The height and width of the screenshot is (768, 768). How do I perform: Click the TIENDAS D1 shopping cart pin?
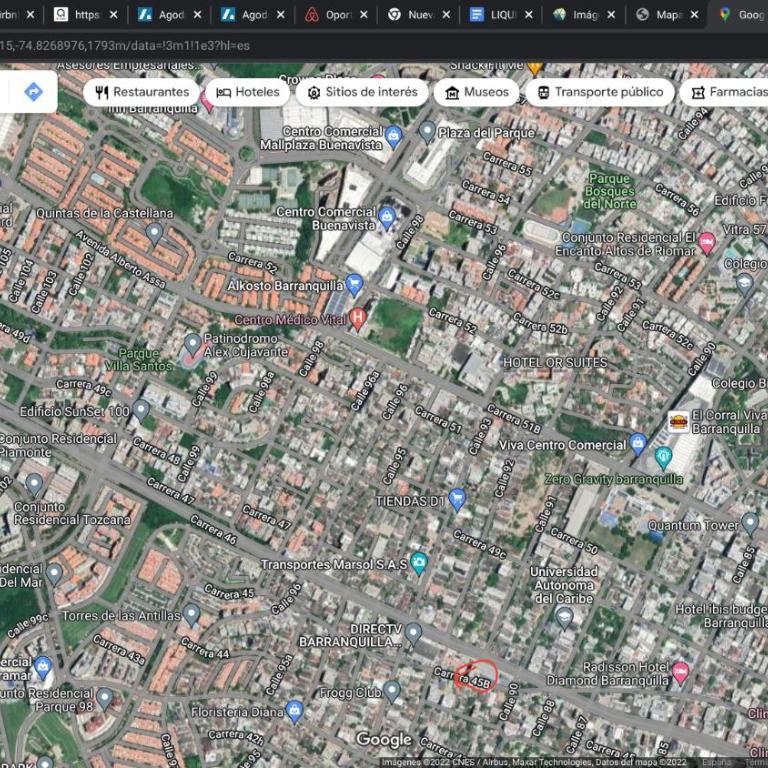pyautogui.click(x=457, y=498)
